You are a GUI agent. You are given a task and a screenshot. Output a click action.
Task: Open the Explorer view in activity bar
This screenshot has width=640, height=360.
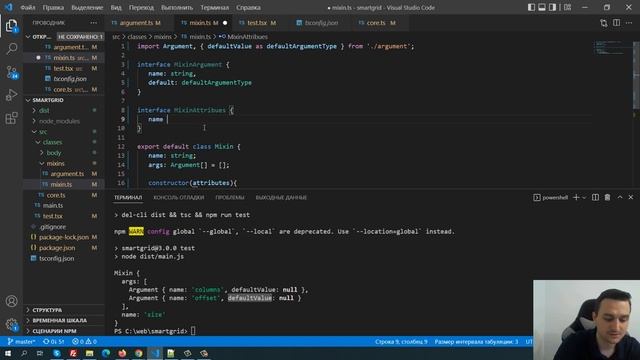click(x=11, y=26)
